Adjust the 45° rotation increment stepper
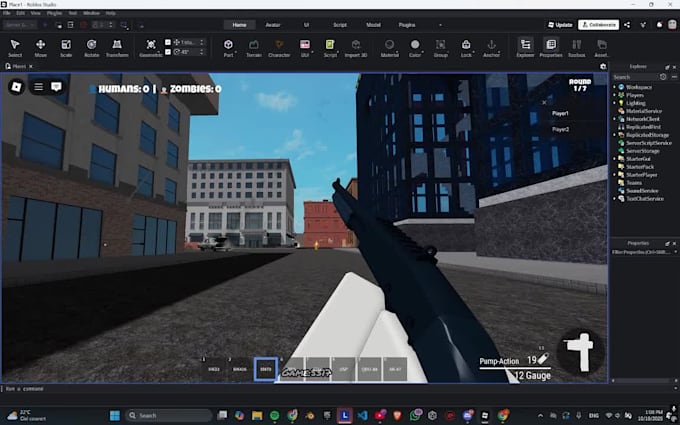 click(201, 52)
